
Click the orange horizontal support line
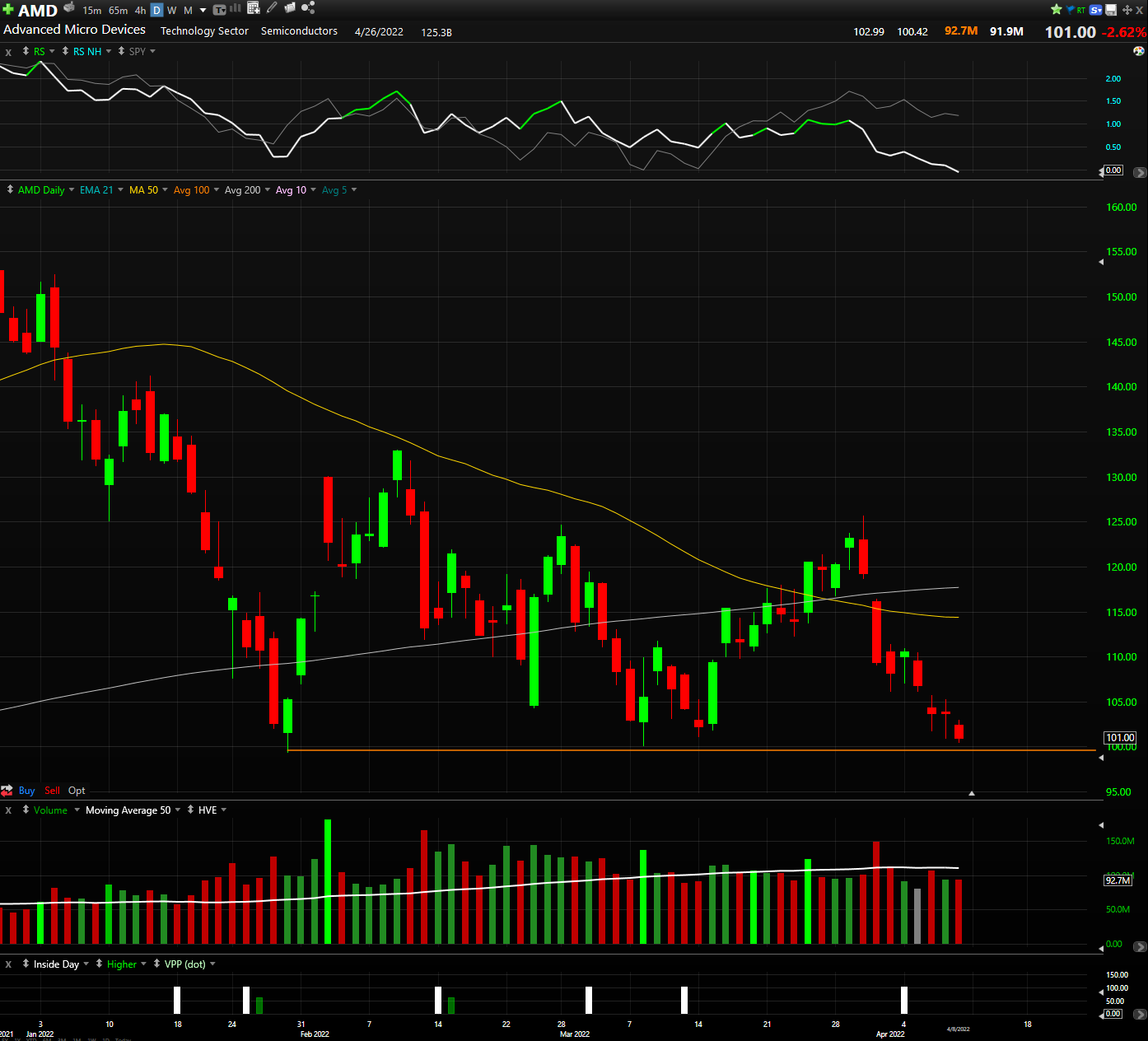[692, 750]
